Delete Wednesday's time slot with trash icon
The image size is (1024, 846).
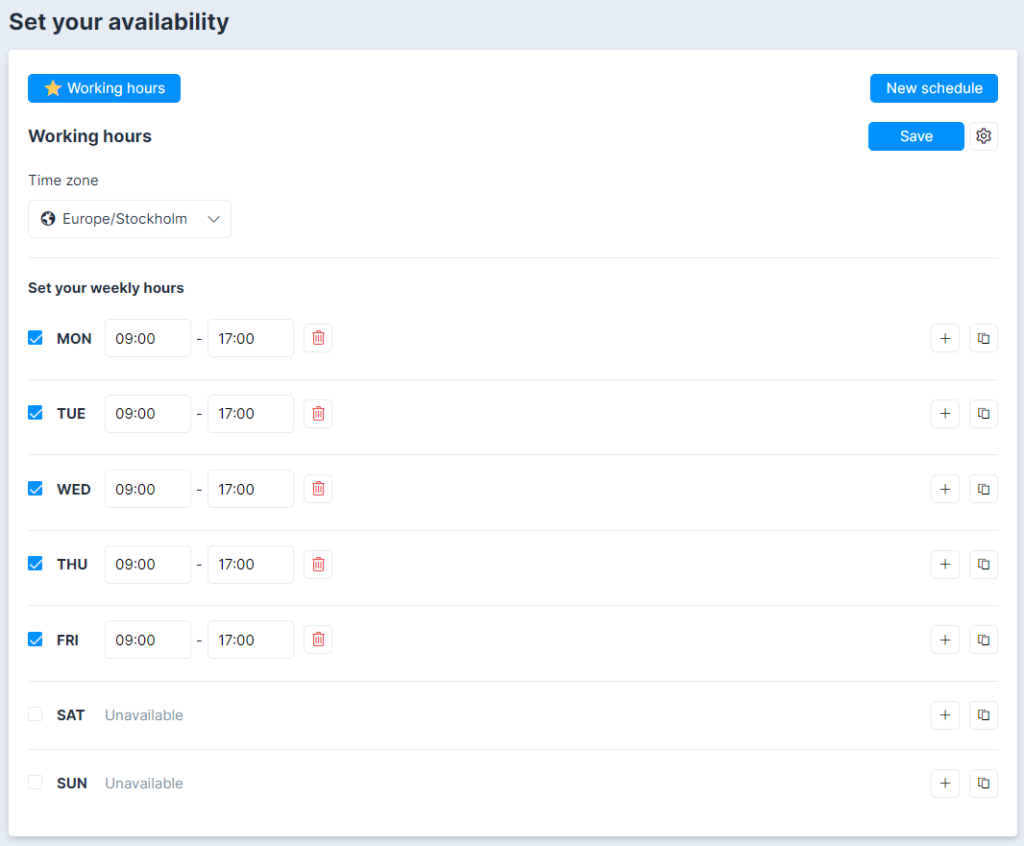[318, 489]
